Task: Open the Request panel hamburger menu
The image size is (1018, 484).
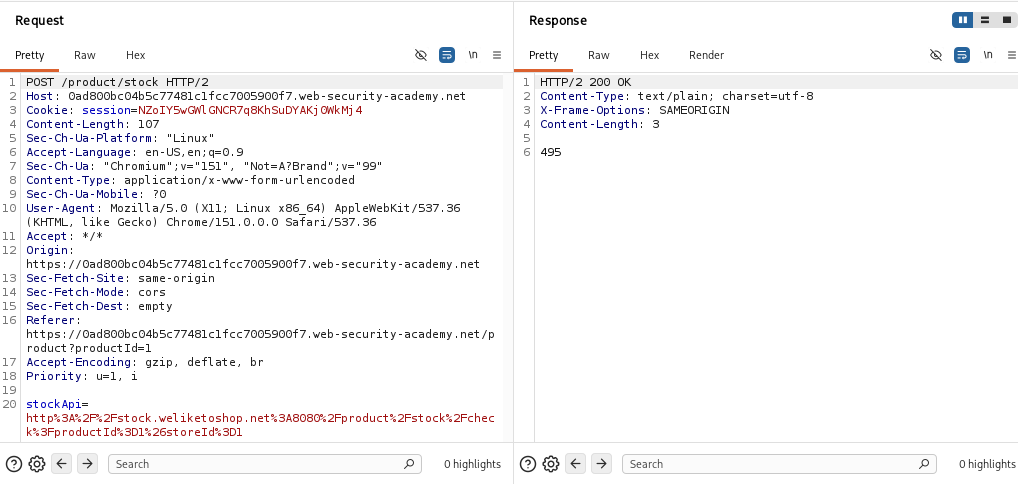Action: 497,55
